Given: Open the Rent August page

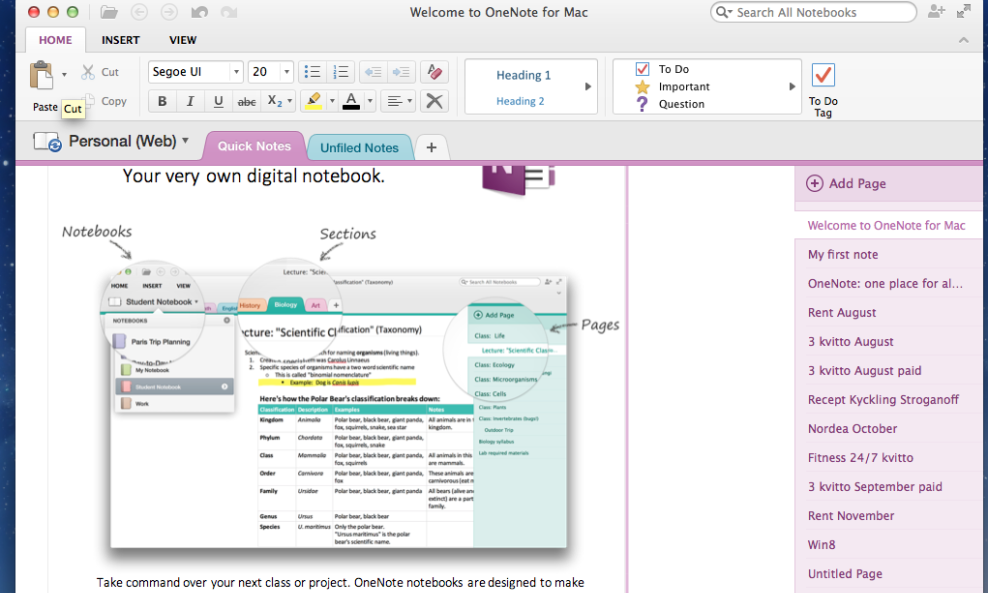Looking at the screenshot, I should (888, 313).
